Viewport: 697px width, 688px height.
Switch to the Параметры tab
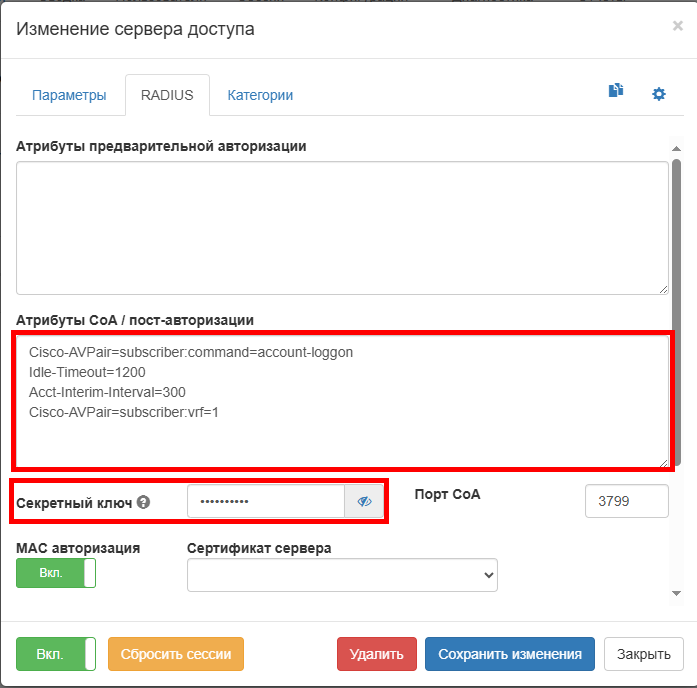pos(69,96)
